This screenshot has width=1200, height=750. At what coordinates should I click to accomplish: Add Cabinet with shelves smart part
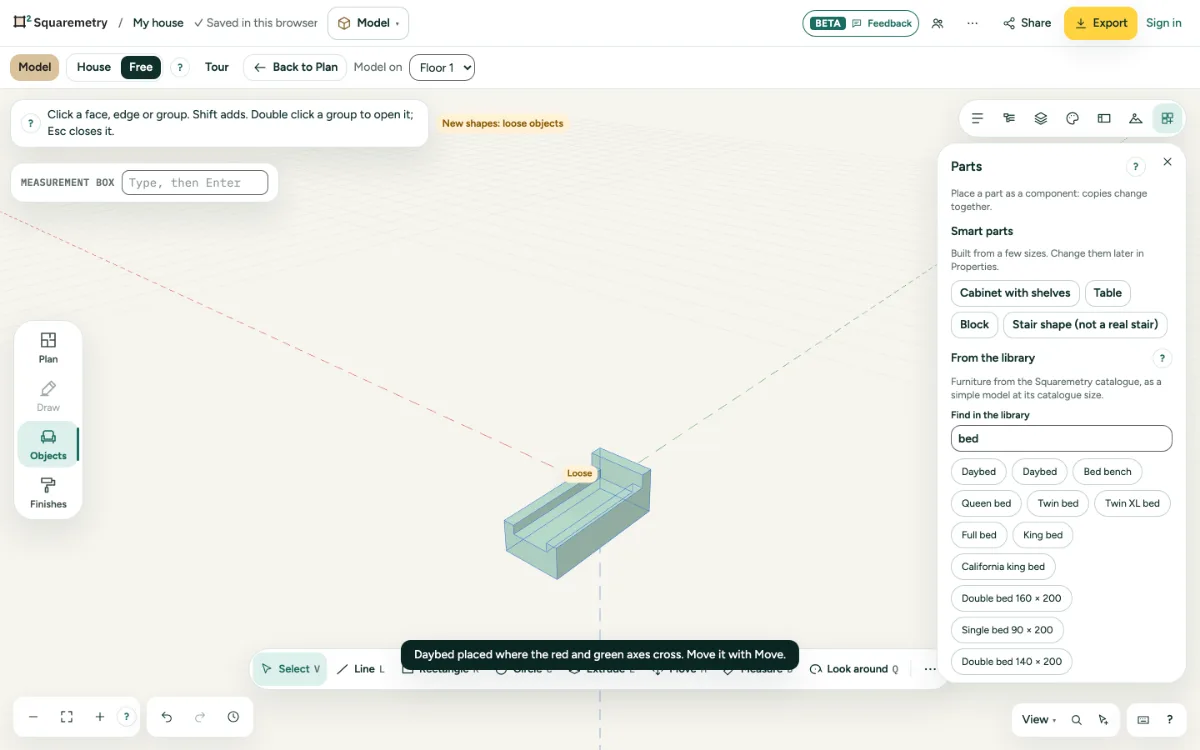[x=1015, y=293]
